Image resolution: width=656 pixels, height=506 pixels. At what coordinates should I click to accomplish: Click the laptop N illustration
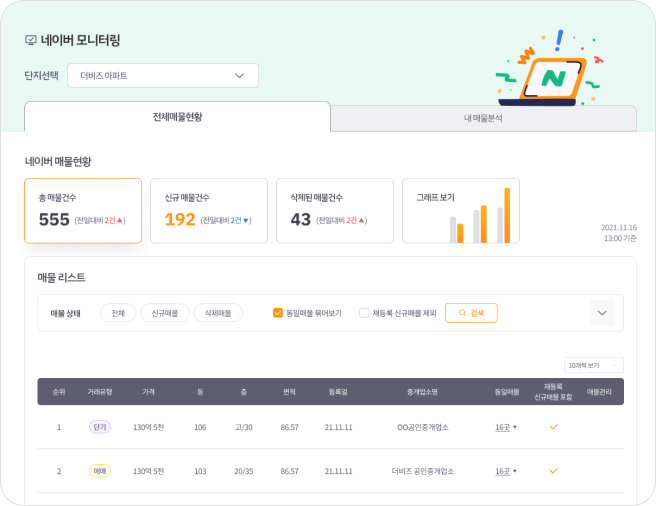coord(550,69)
